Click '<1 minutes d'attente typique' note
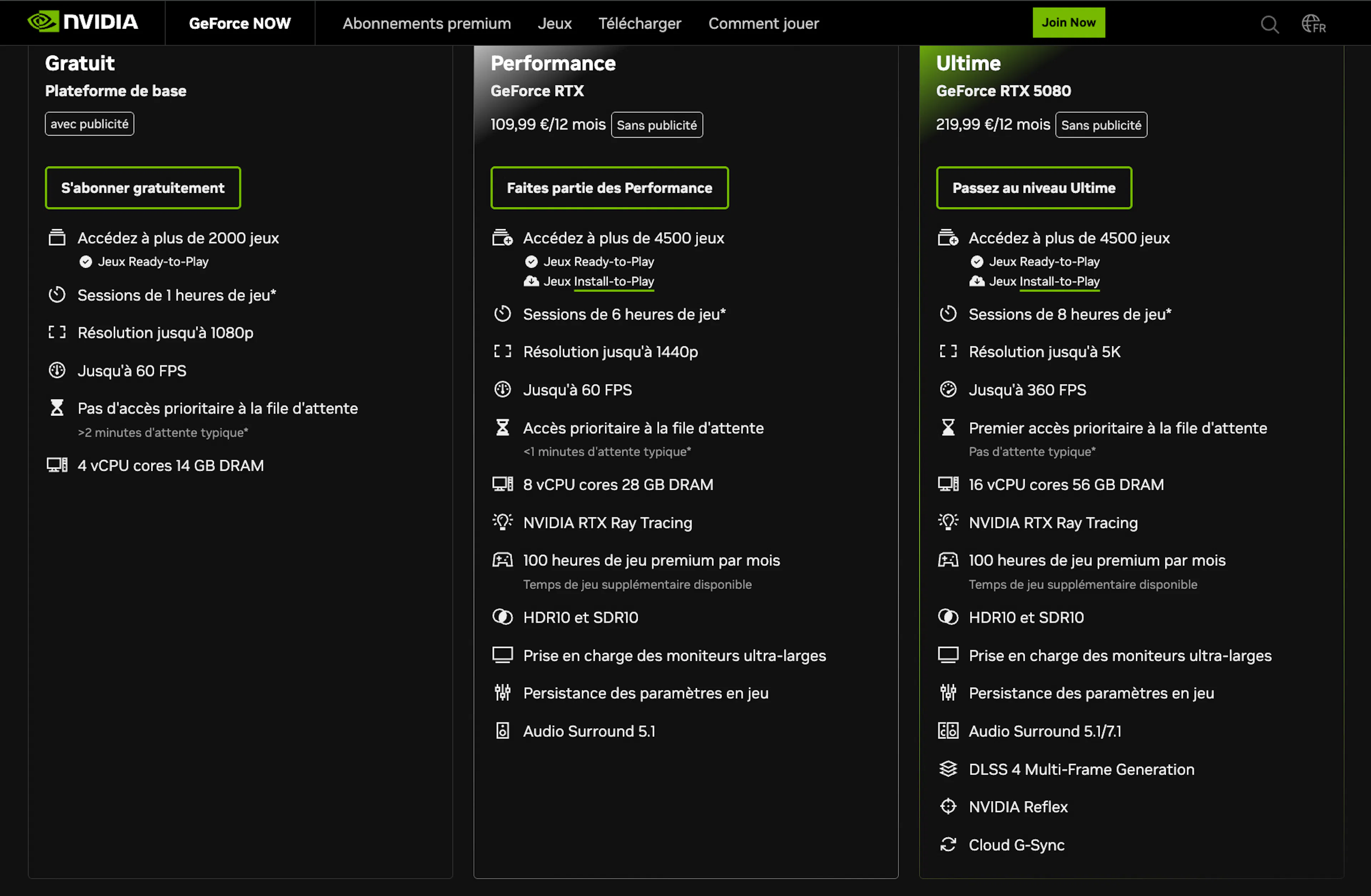The image size is (1371, 896). 607,452
